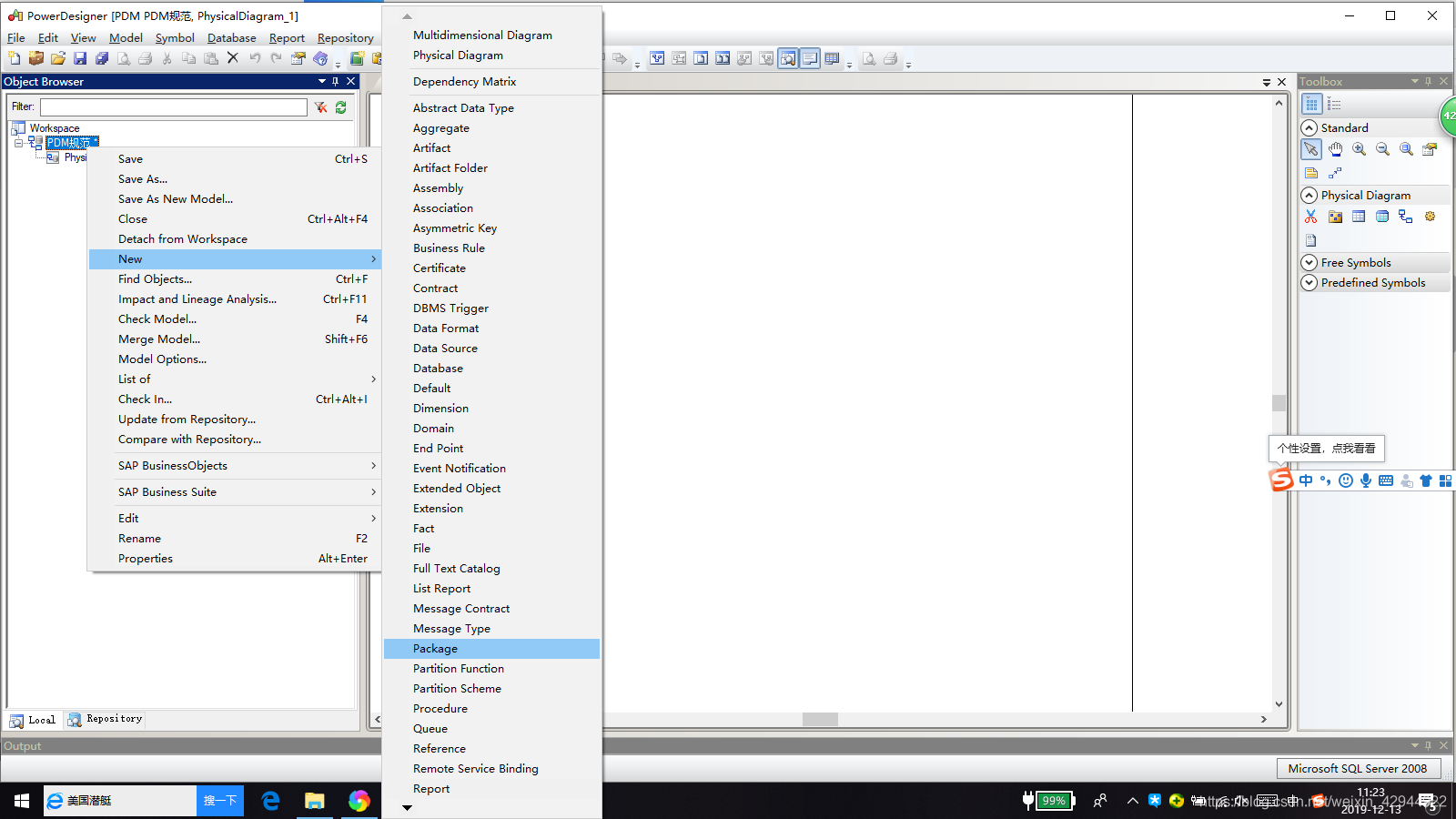Image resolution: width=1456 pixels, height=819 pixels.
Task: Collapse the Physical Diagram toolbox section
Action: click(x=1309, y=195)
